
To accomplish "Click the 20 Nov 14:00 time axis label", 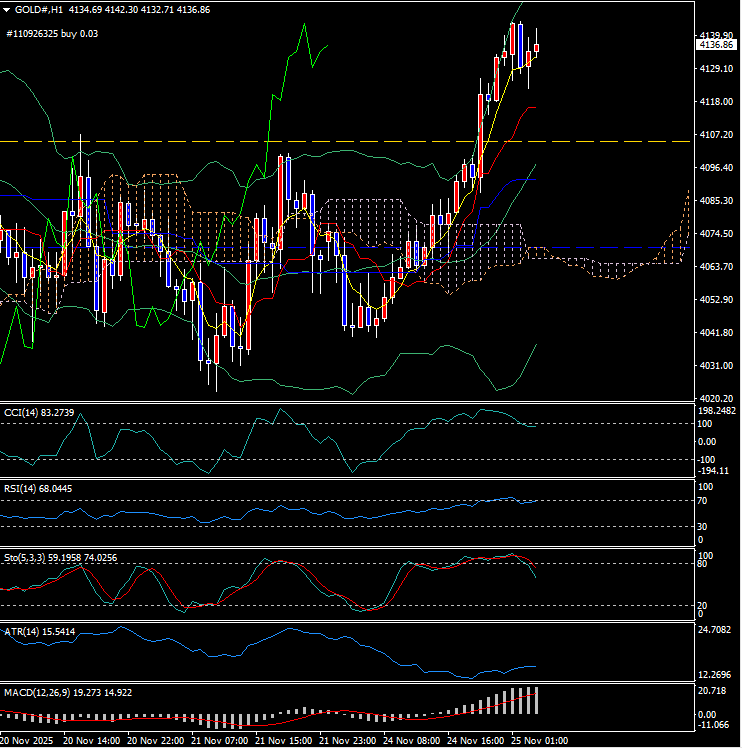I will [x=91, y=740].
